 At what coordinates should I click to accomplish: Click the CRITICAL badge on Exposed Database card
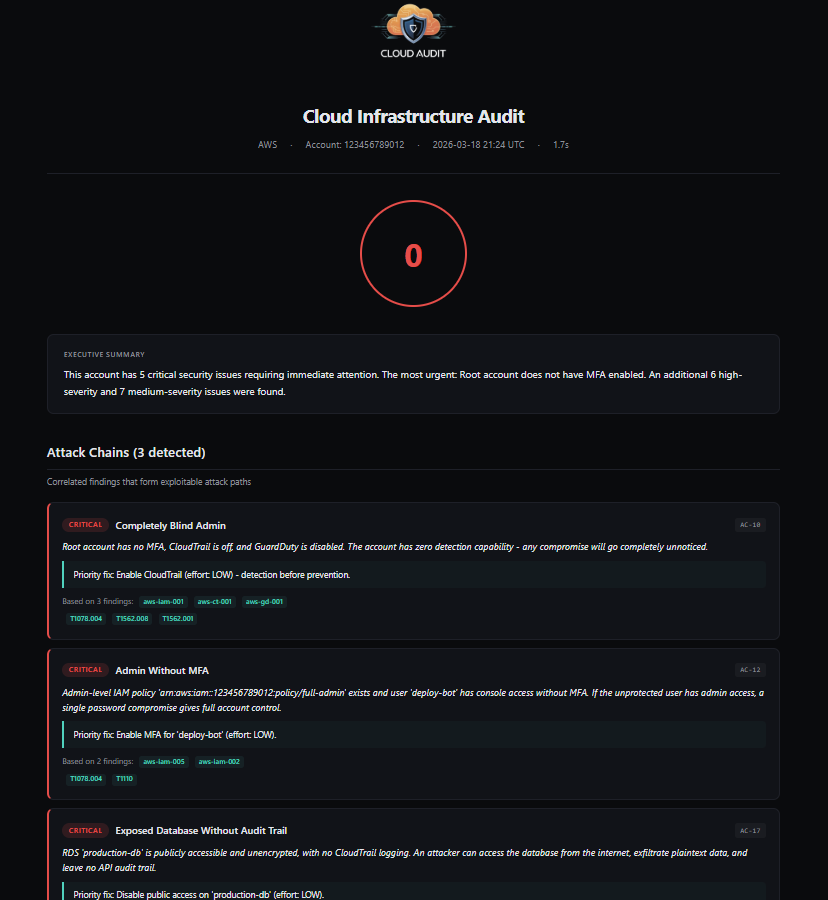coord(85,830)
